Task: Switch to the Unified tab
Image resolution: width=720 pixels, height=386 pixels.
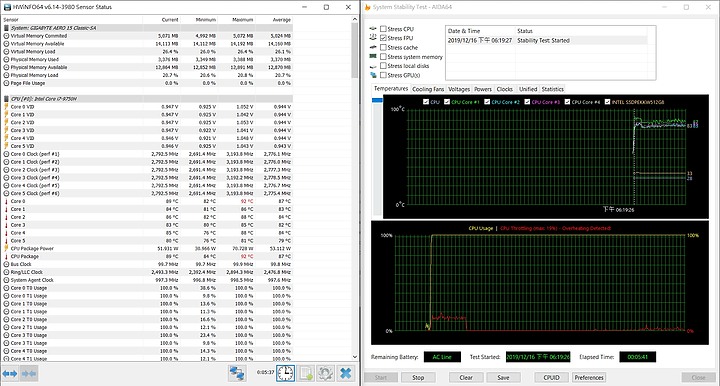Action: [x=528, y=89]
